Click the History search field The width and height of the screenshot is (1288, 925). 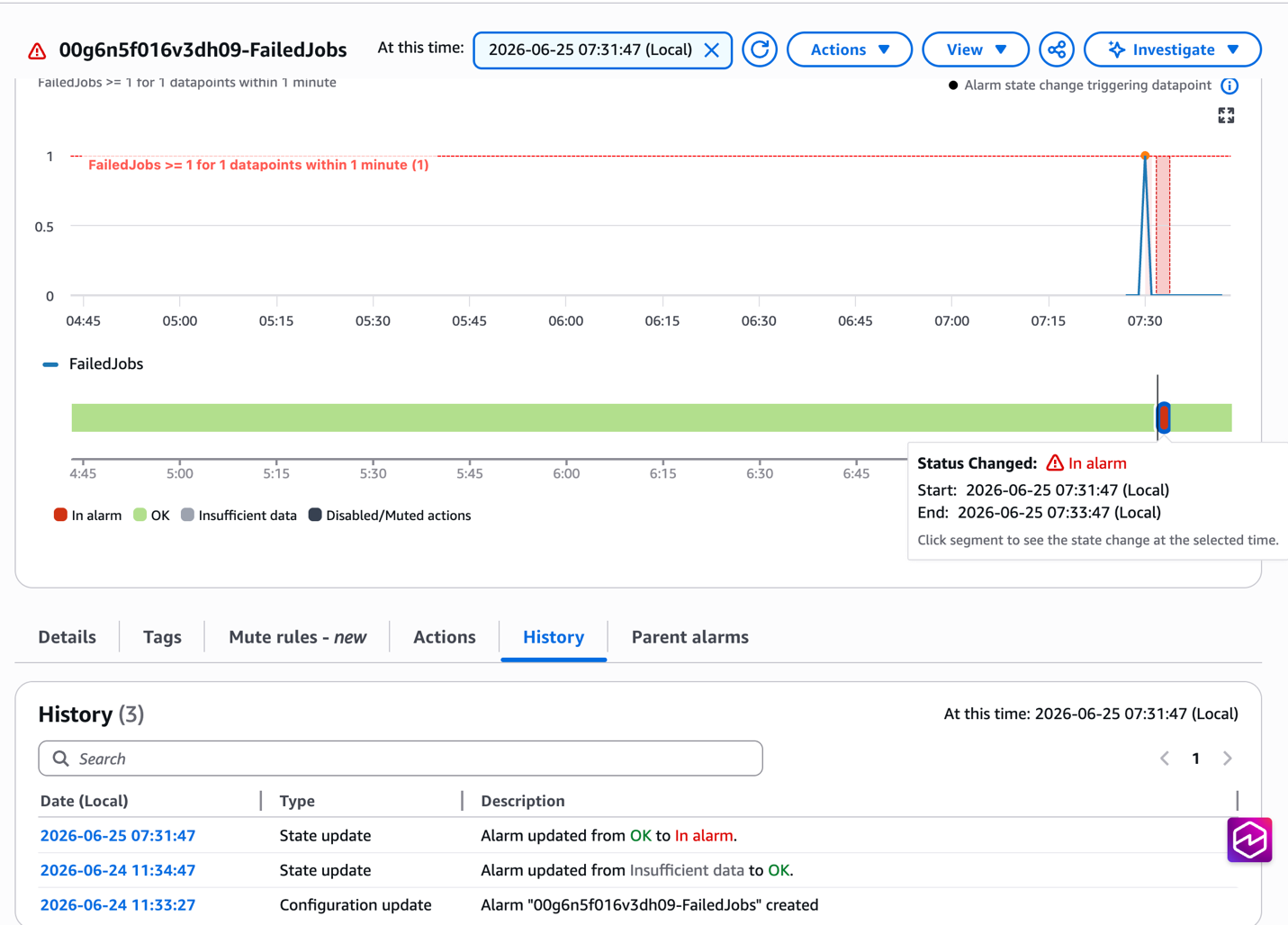pyautogui.click(x=401, y=759)
